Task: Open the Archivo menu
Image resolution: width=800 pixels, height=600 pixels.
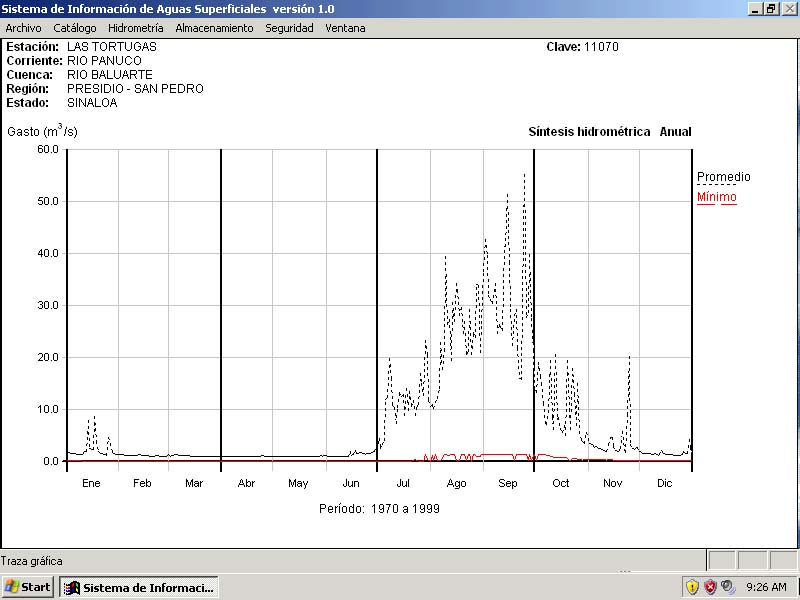Action: point(23,28)
